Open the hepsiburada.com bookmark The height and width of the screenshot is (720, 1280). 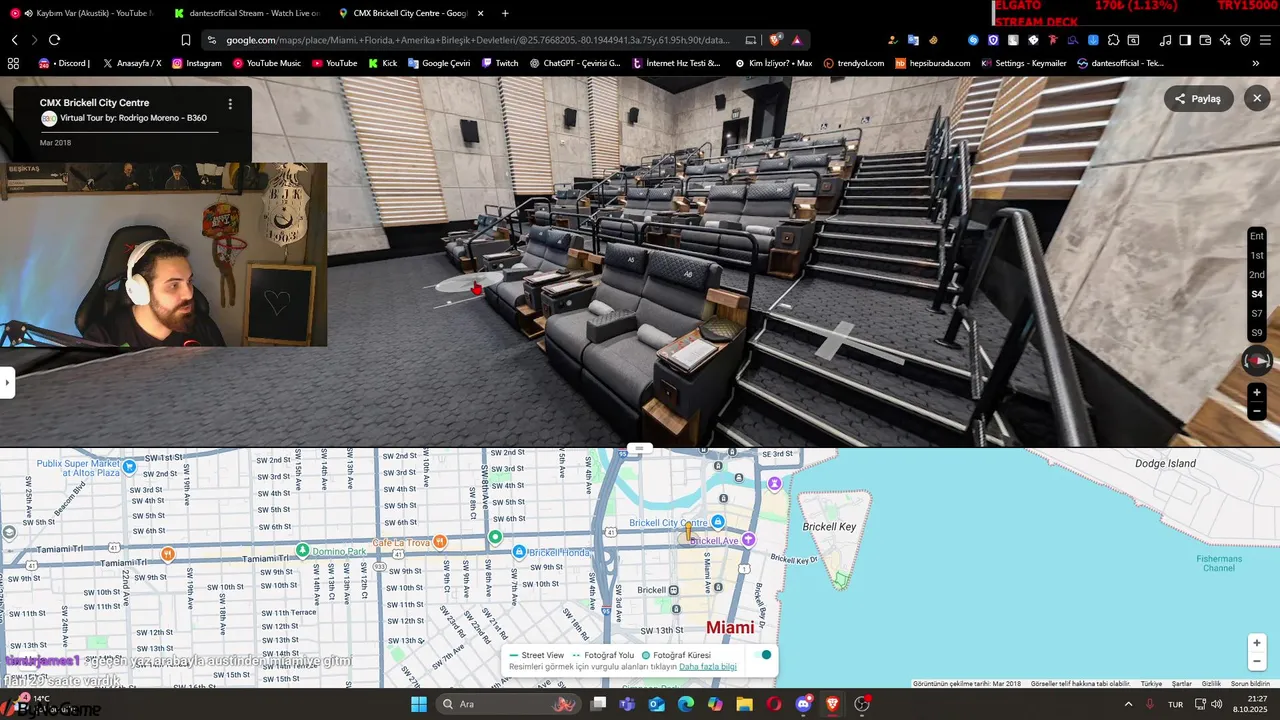tap(932, 63)
